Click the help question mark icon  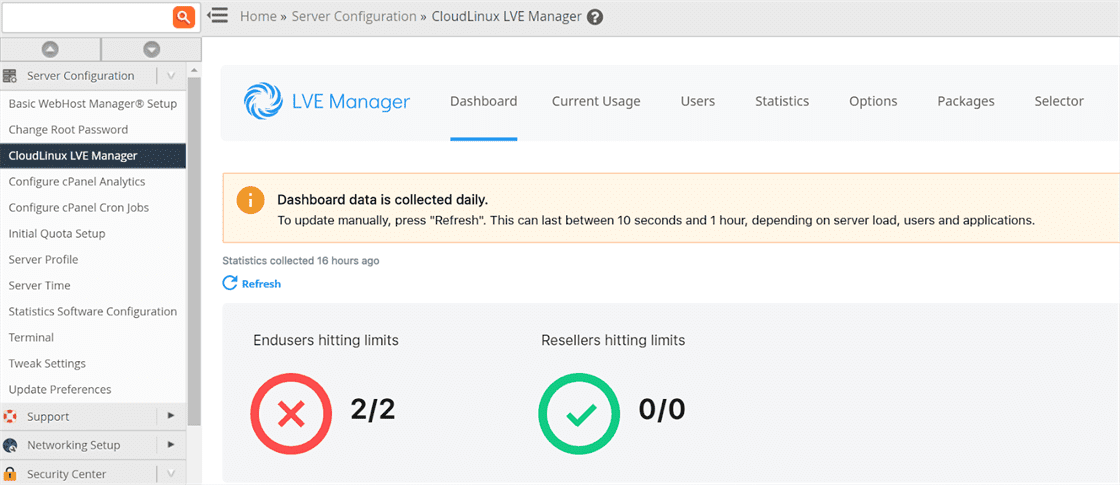595,17
